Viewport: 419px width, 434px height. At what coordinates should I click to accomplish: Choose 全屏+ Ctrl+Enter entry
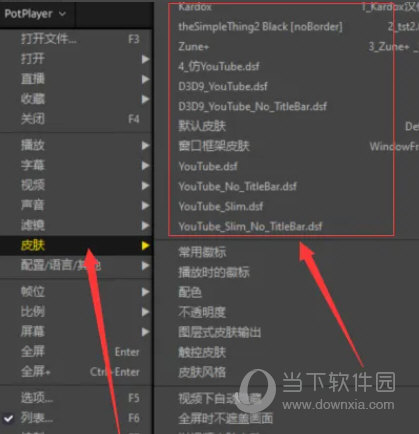pos(76,372)
